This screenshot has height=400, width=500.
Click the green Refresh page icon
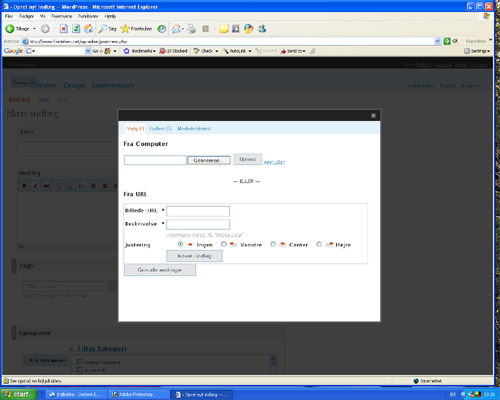click(x=76, y=29)
